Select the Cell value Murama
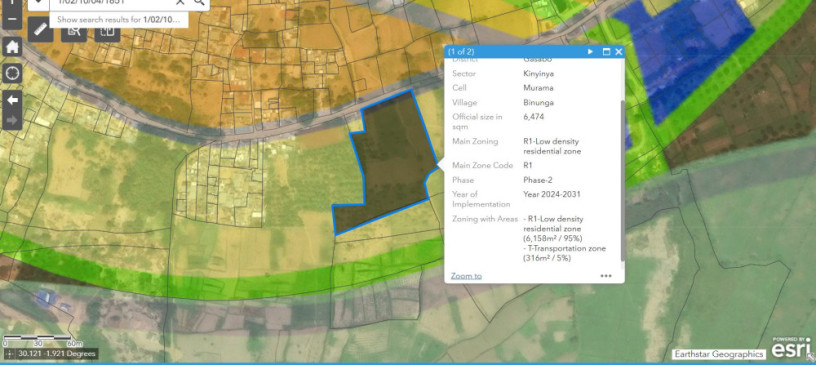The image size is (816, 365). (x=538, y=88)
